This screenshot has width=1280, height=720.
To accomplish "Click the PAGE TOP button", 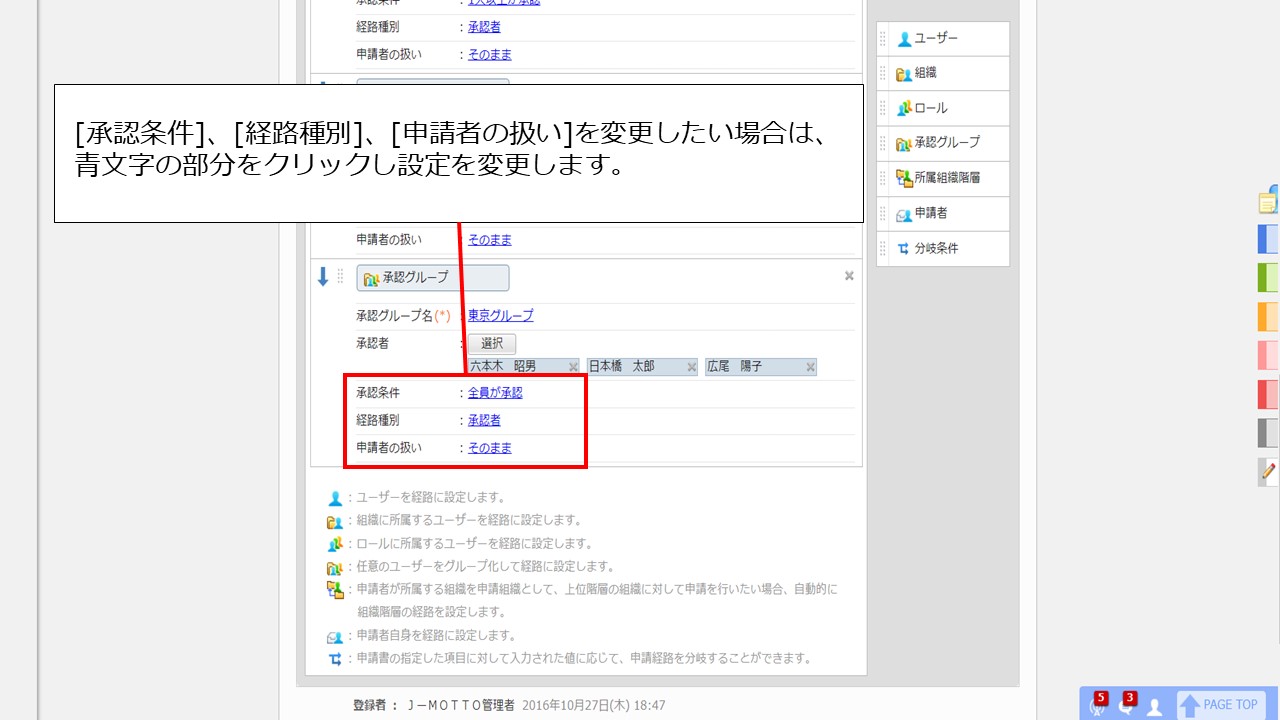I will (x=1221, y=705).
